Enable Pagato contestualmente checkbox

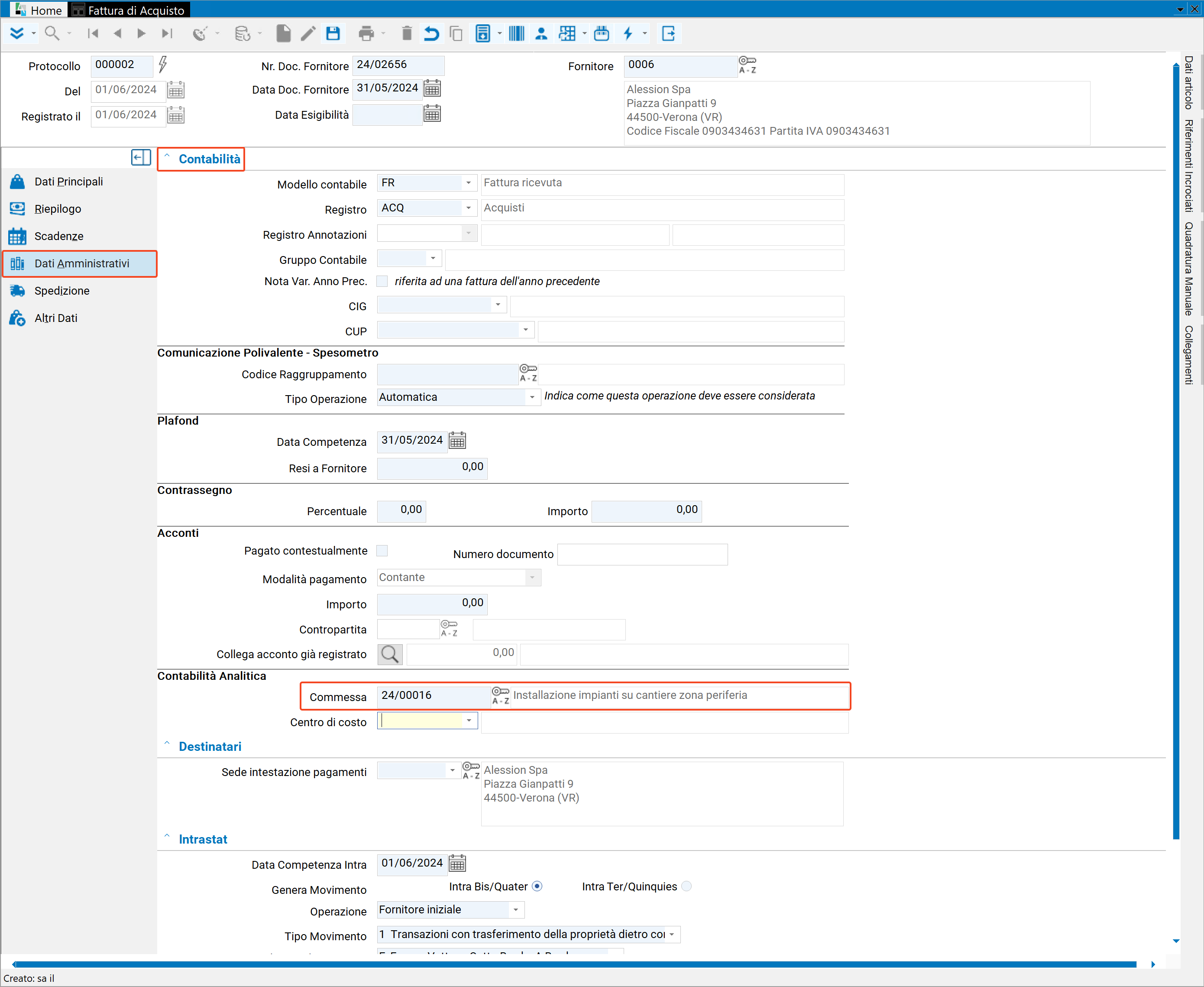click(x=382, y=550)
